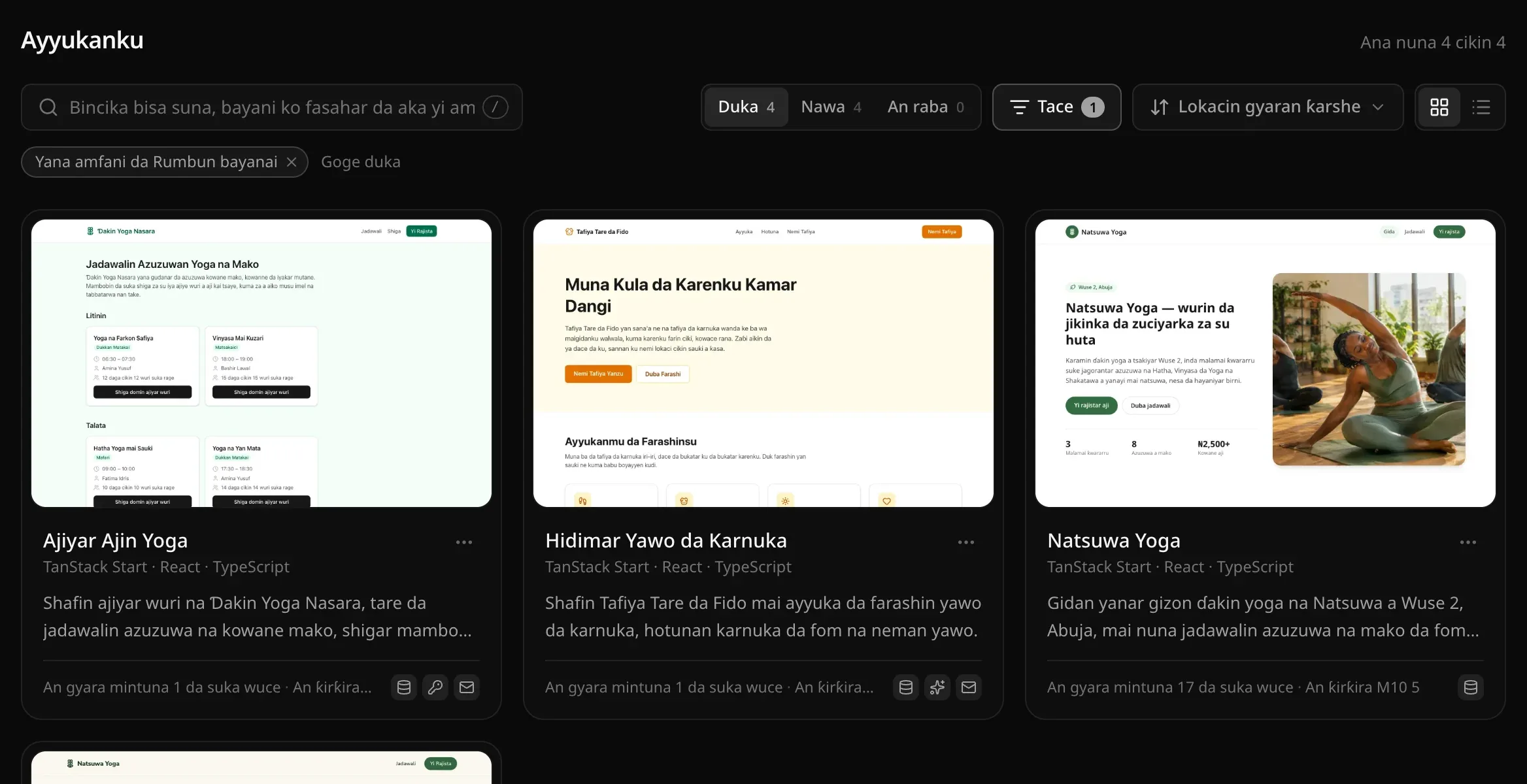Open the Natsuwa Yoga project title
This screenshot has width=1527, height=784.
[1114, 541]
